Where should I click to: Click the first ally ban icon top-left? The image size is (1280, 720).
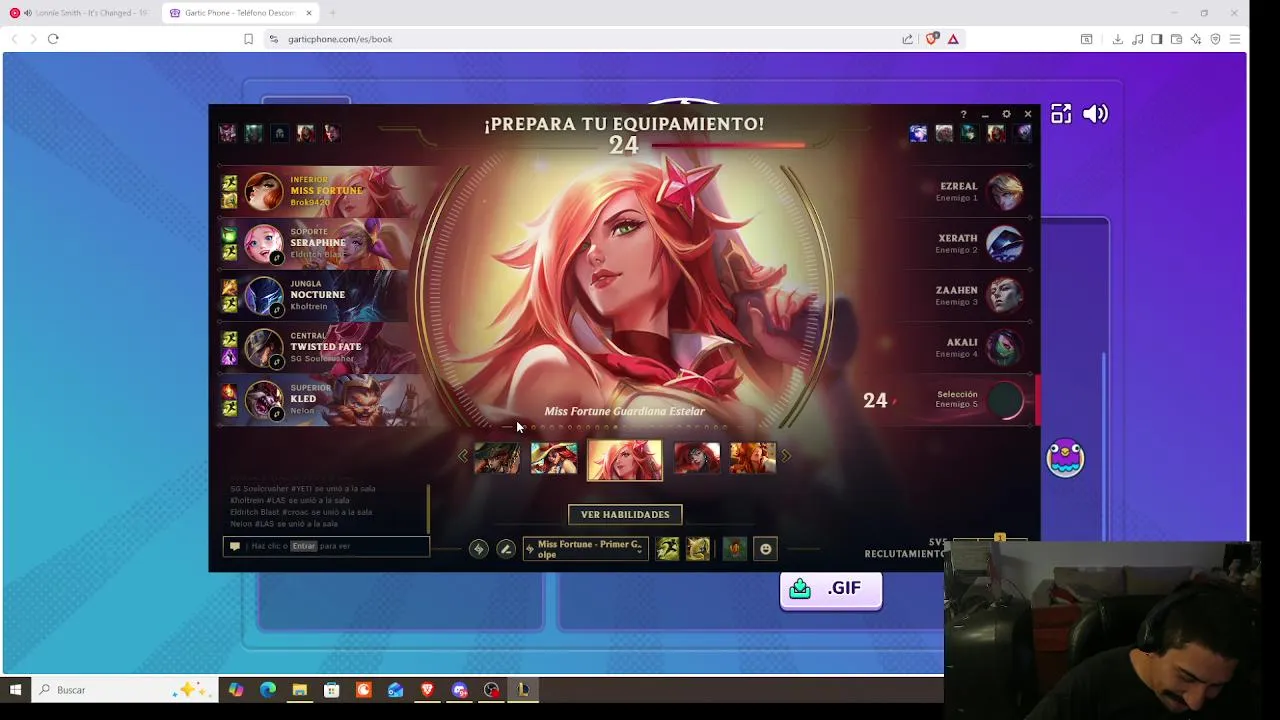point(228,133)
